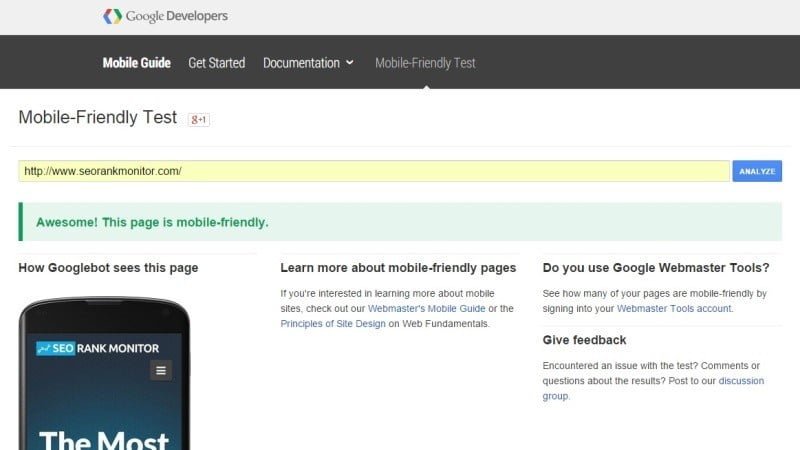The height and width of the screenshot is (450, 800).
Task: Click the 'Learn more about mobile-friendly pages' heading
Action: (398, 268)
